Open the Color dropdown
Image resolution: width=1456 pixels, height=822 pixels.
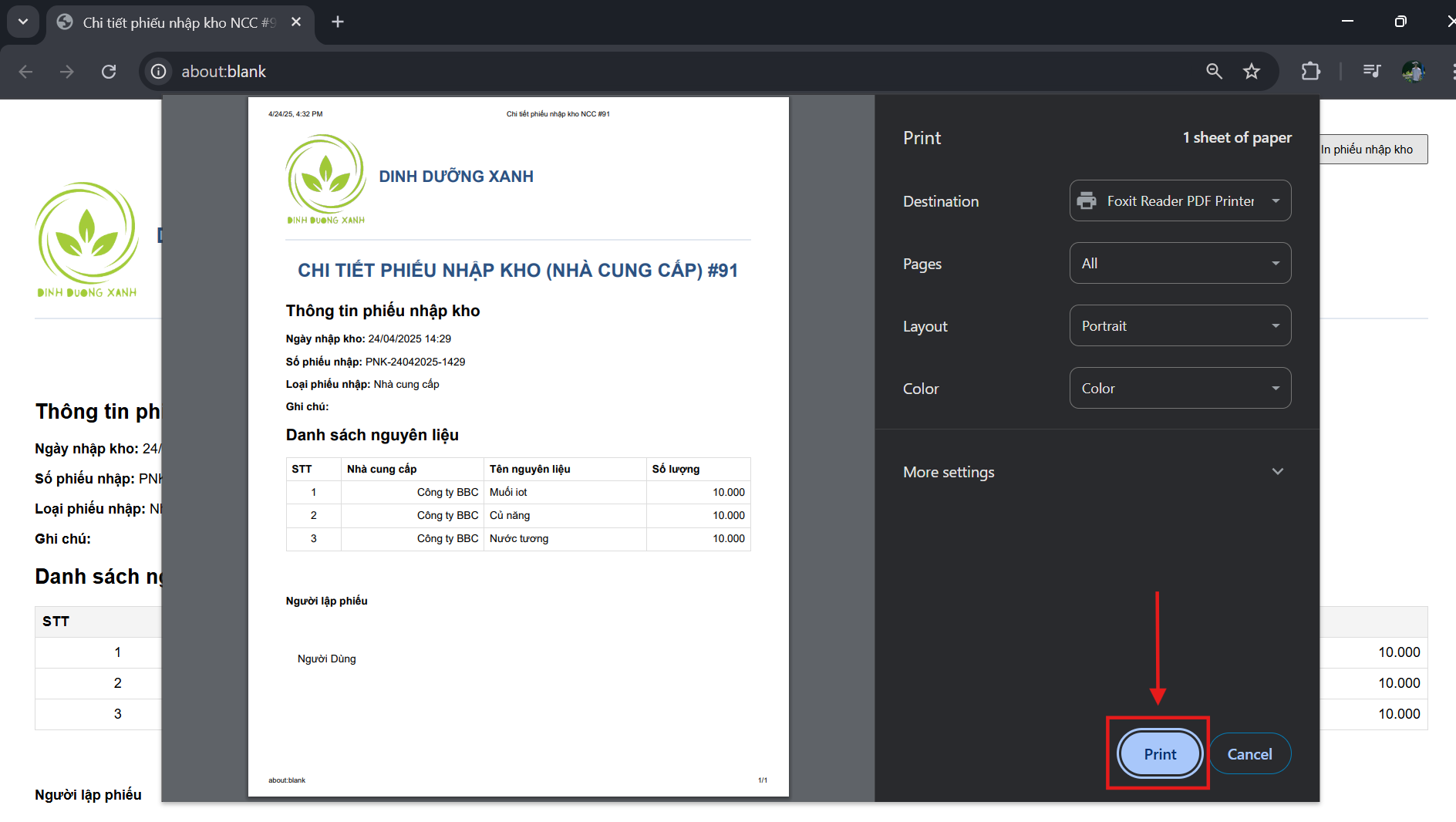coord(1180,388)
